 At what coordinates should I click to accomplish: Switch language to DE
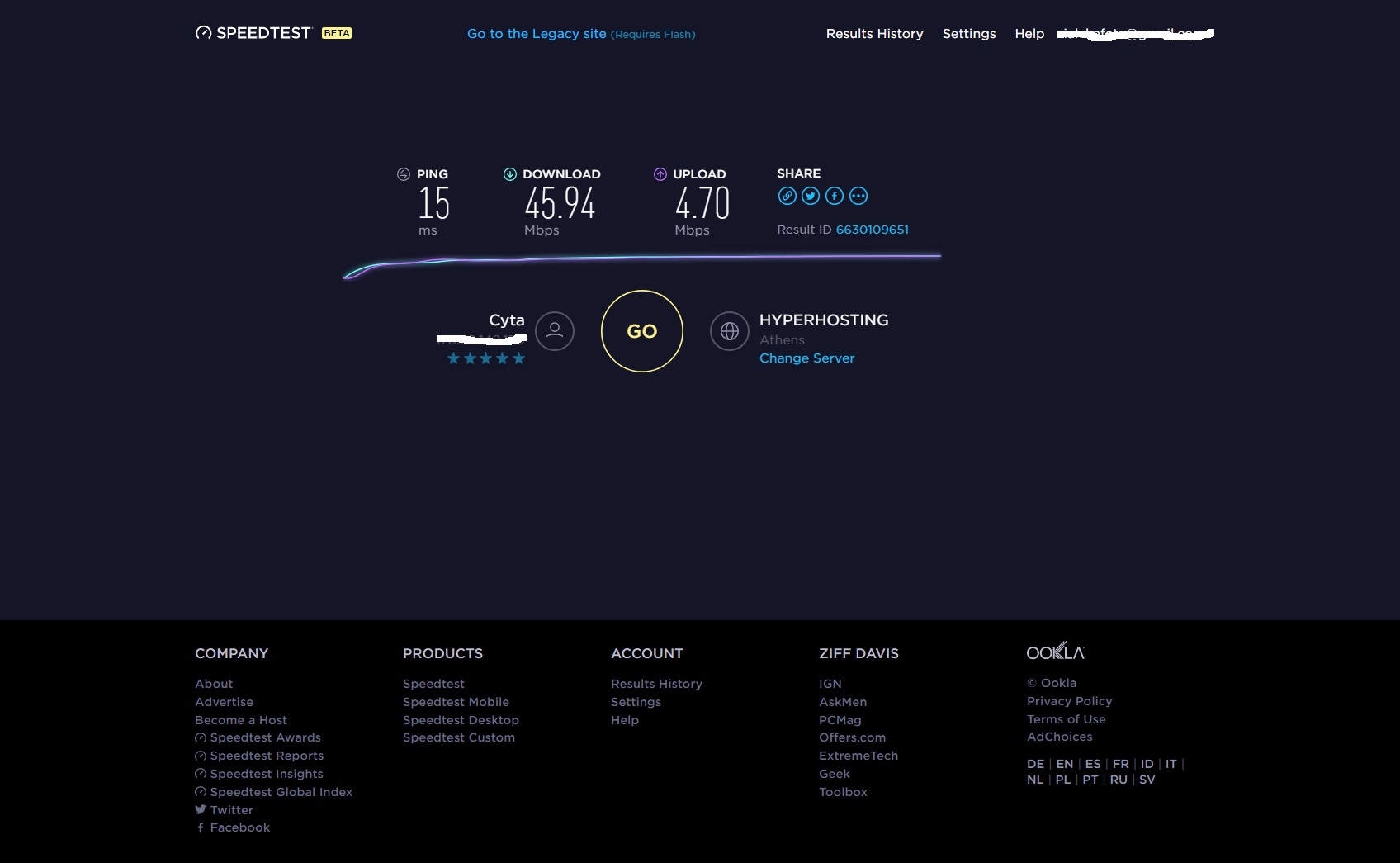coord(1035,764)
